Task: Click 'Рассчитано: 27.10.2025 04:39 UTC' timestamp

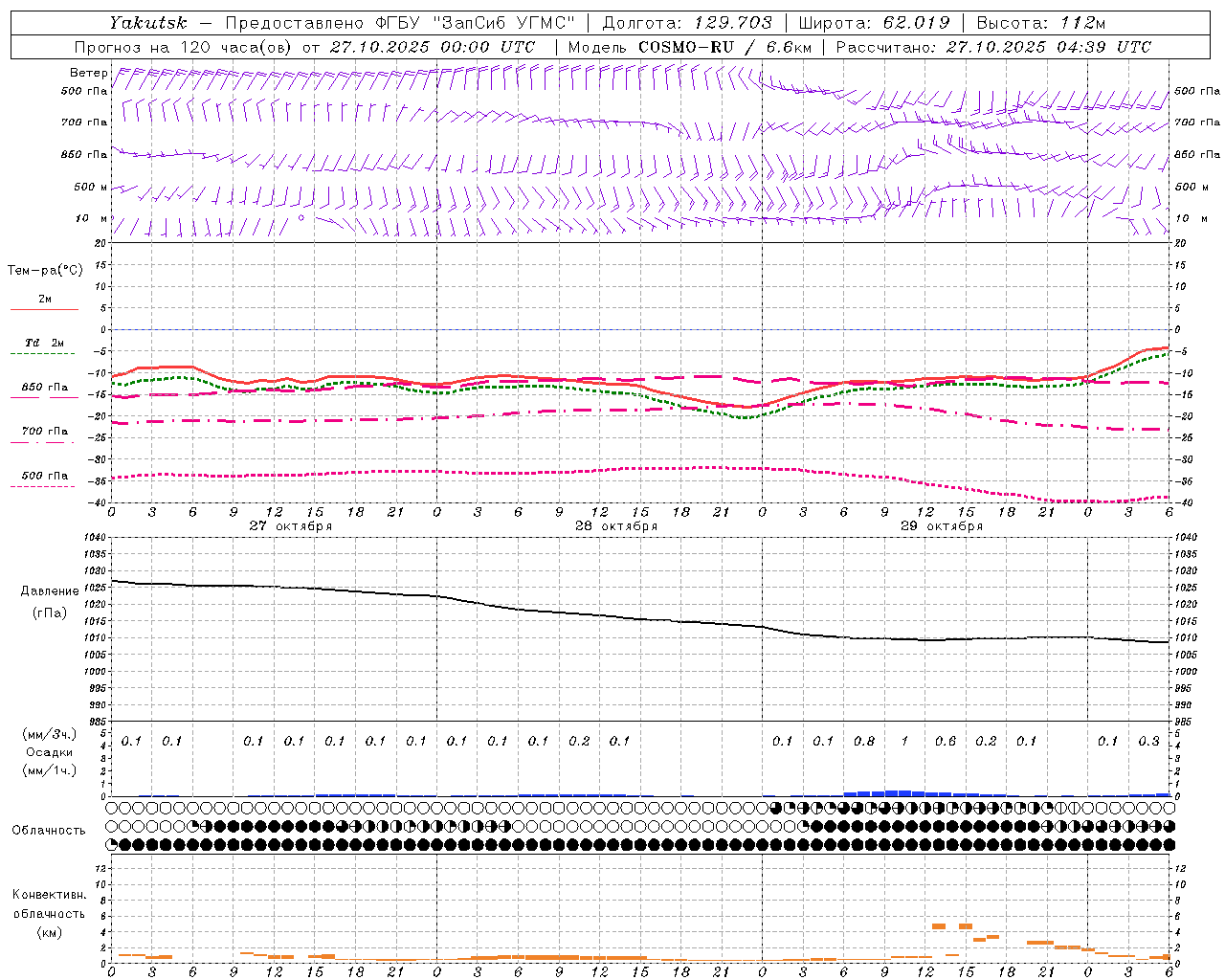Action: coord(993,47)
